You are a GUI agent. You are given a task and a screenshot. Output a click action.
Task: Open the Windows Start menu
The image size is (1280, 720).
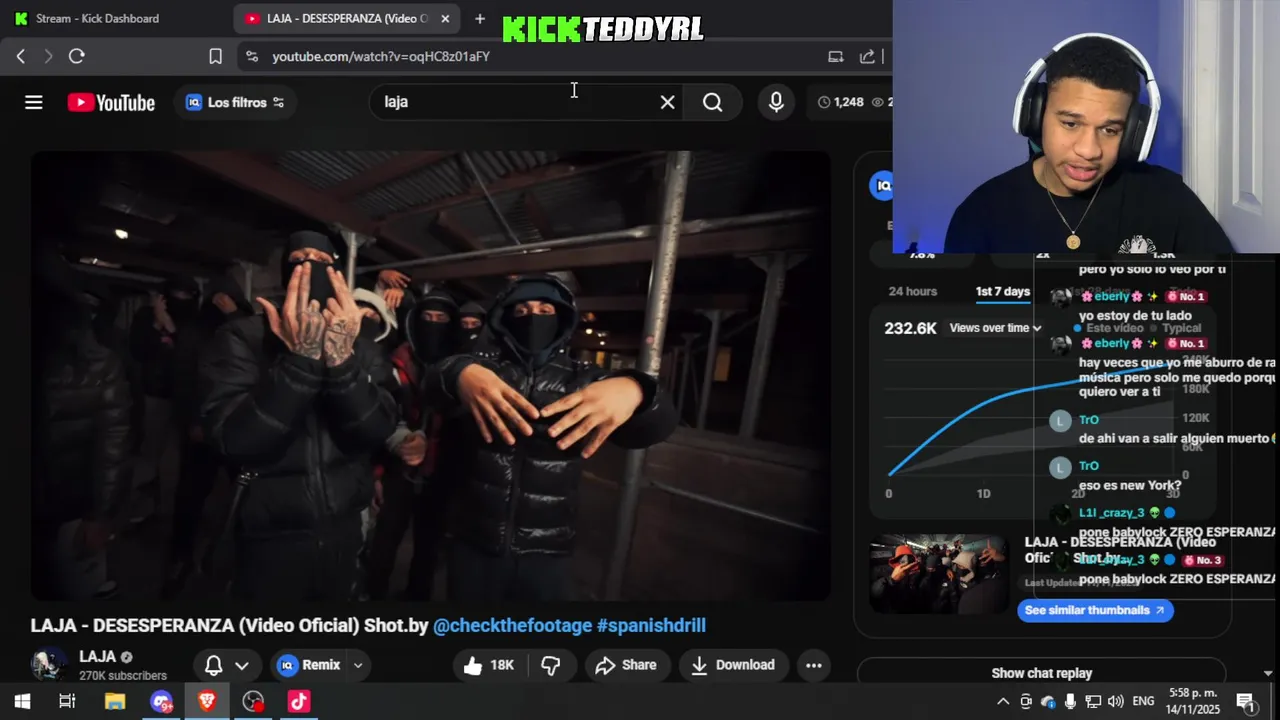22,701
